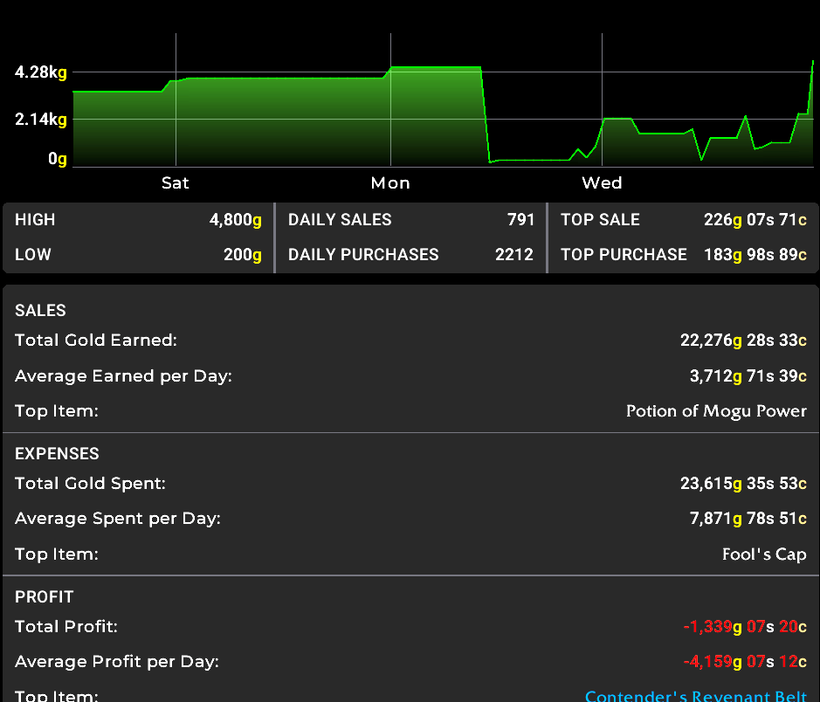This screenshot has width=820, height=702.
Task: Select the DAILY PURCHASES count 2212
Action: click(514, 255)
